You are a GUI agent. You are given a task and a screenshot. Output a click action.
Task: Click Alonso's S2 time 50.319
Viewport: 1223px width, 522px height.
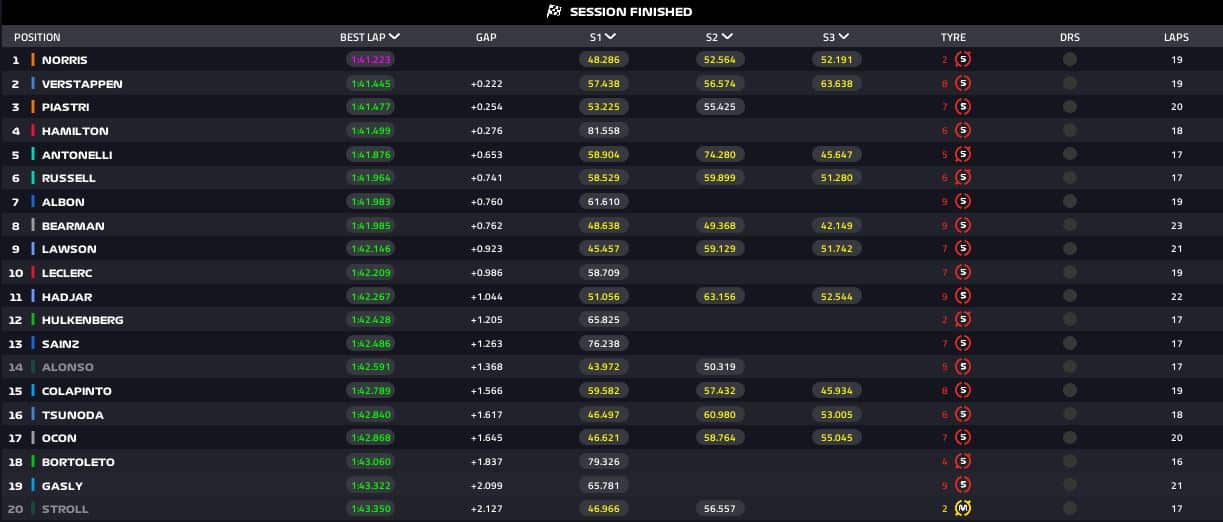click(719, 367)
